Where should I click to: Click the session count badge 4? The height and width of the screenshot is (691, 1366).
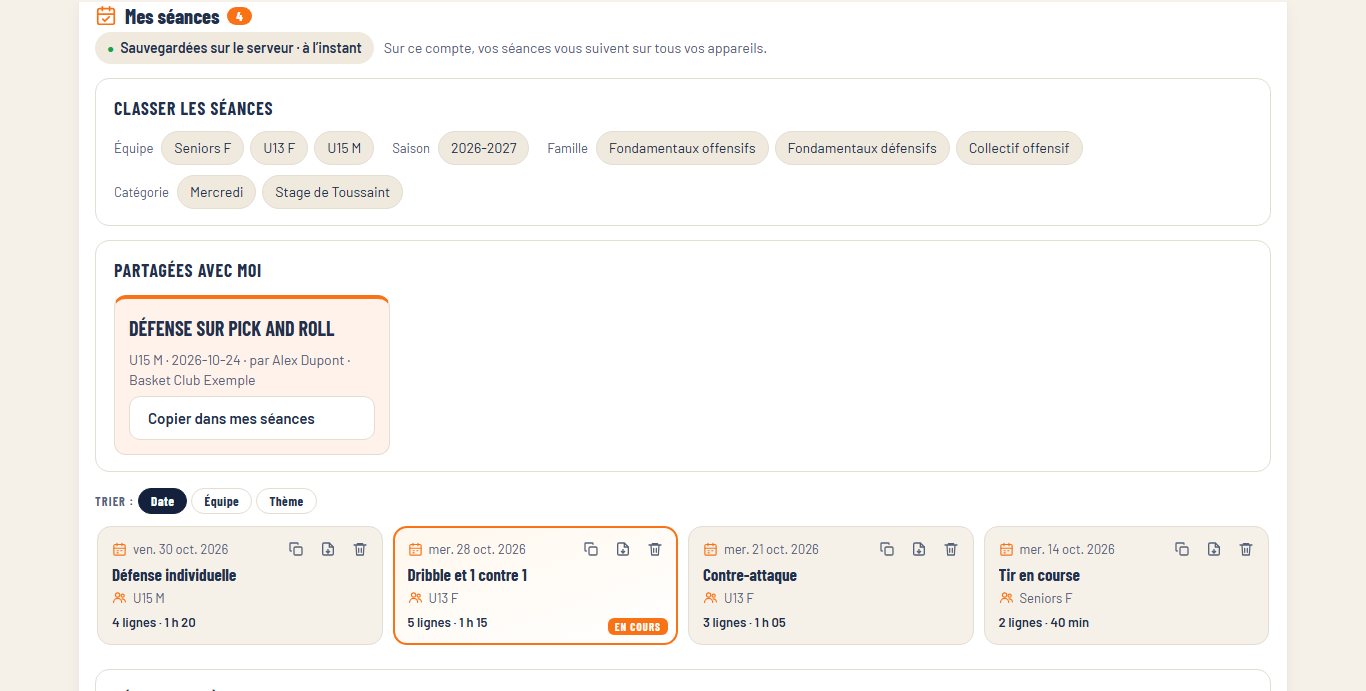[239, 16]
